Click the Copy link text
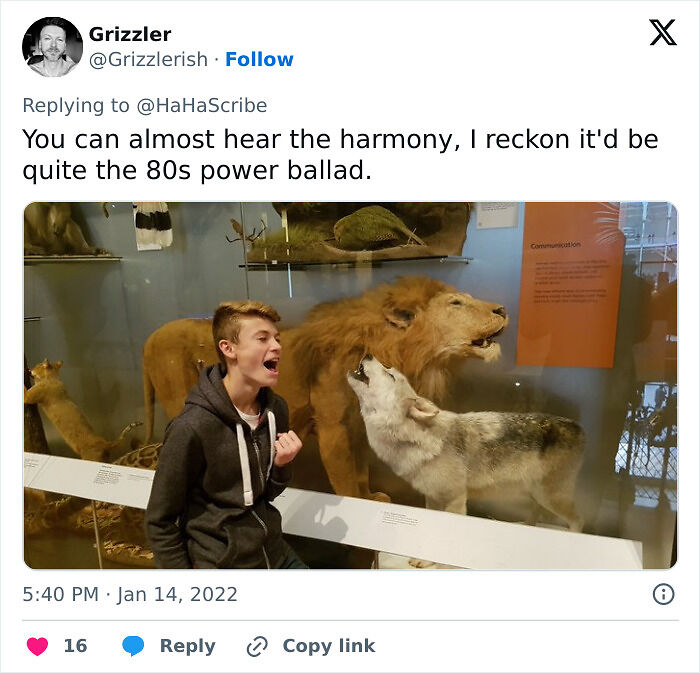 [329, 646]
